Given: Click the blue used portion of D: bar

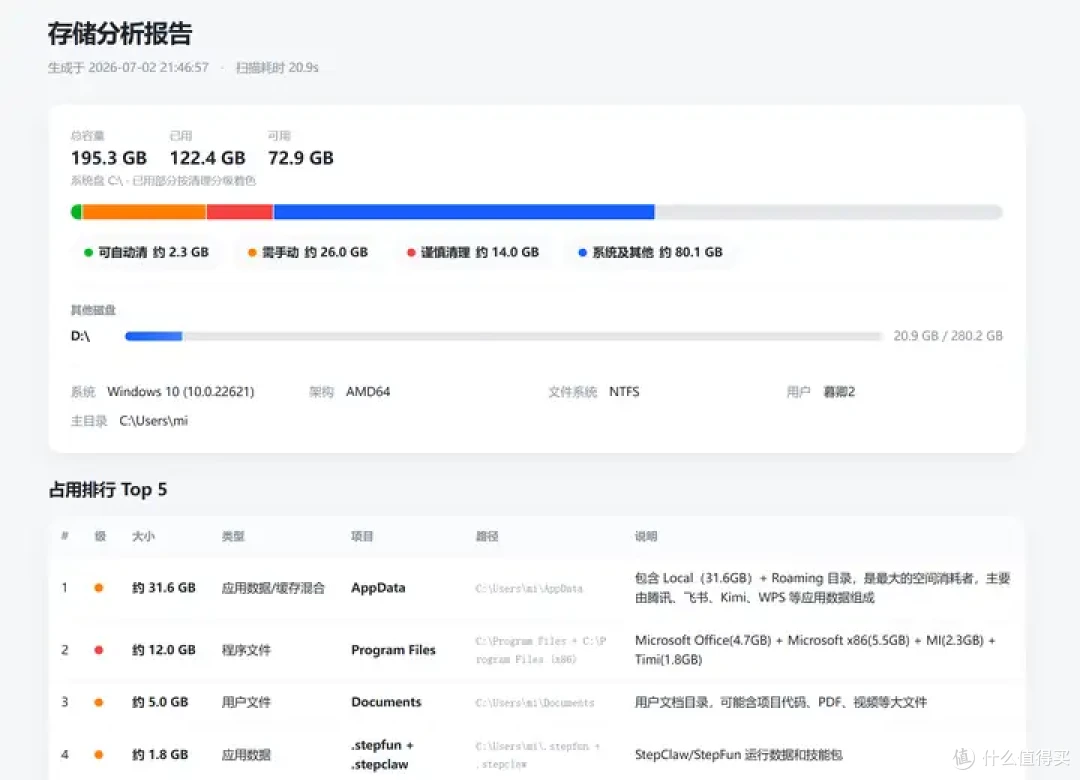Looking at the screenshot, I should click(x=154, y=336).
